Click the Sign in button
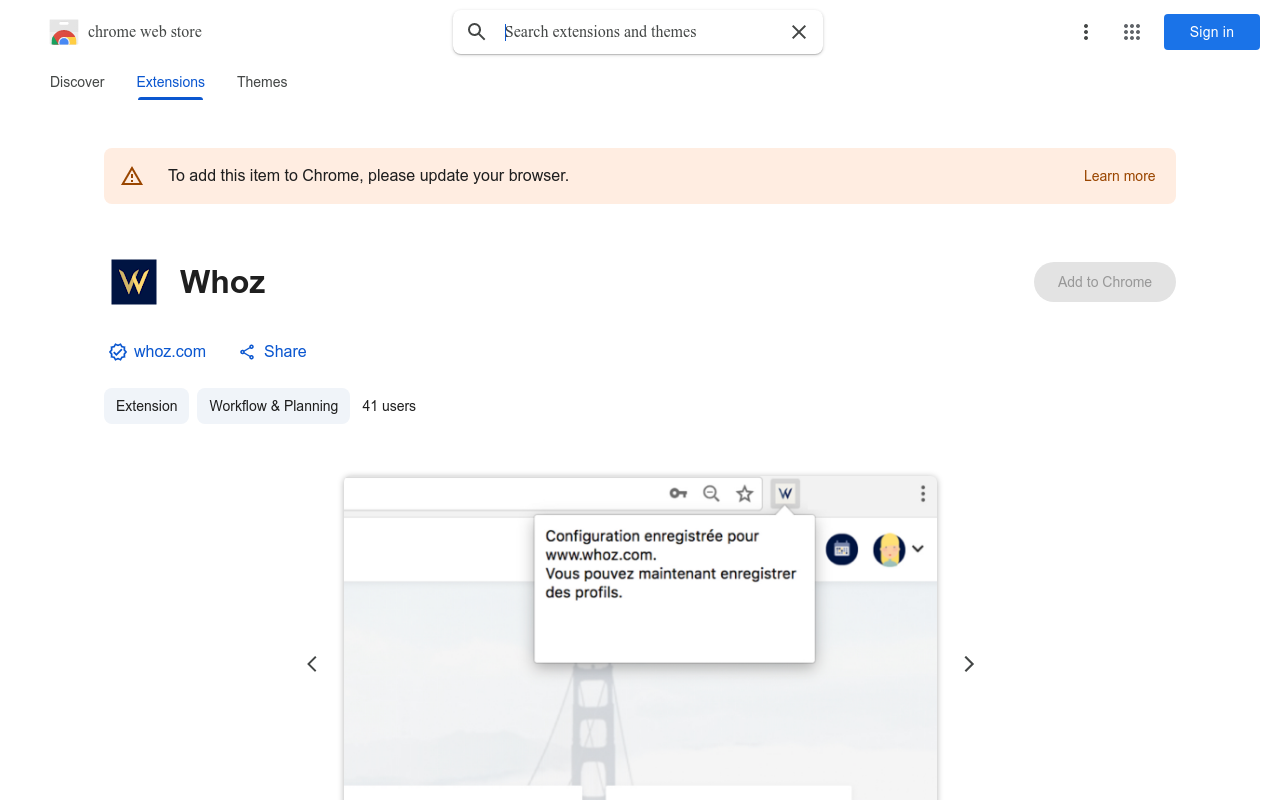This screenshot has width=1280, height=800. pyautogui.click(x=1212, y=32)
